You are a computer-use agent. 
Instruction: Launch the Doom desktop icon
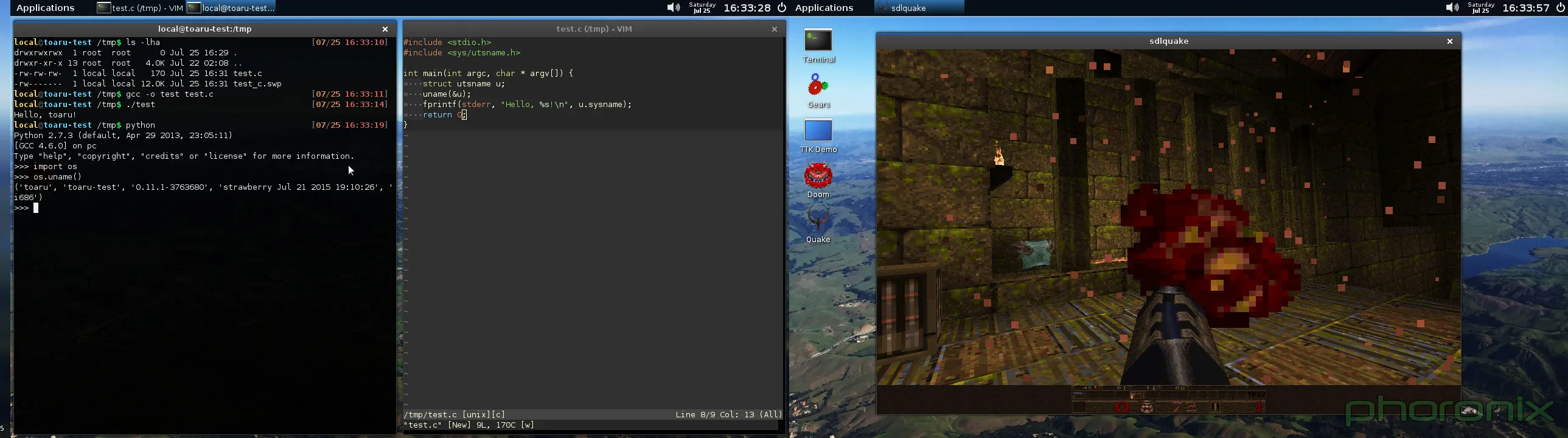[818, 180]
